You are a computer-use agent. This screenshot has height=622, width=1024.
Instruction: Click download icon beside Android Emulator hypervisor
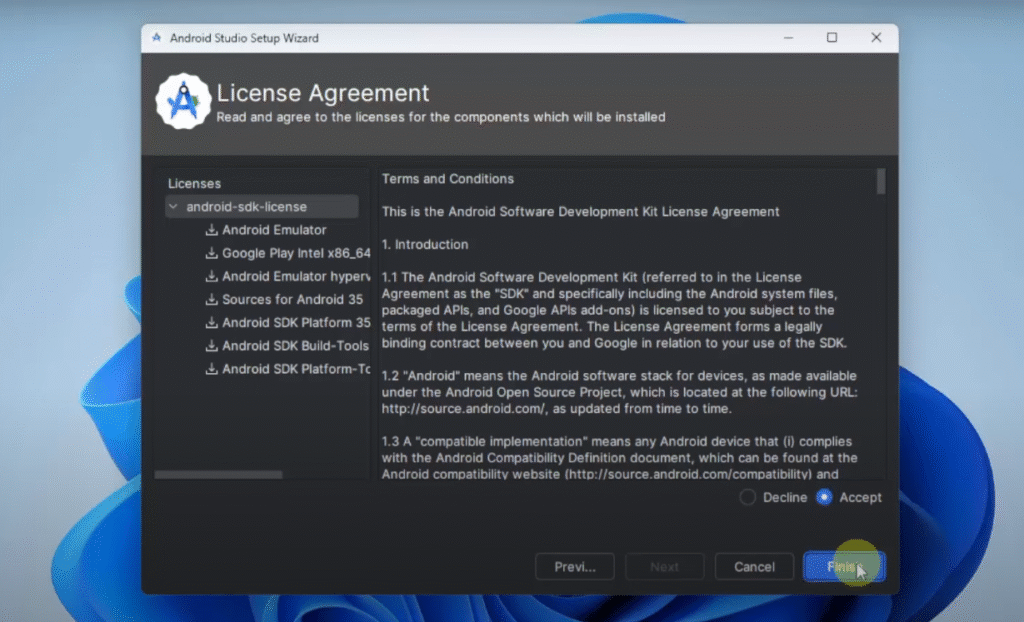(211, 276)
